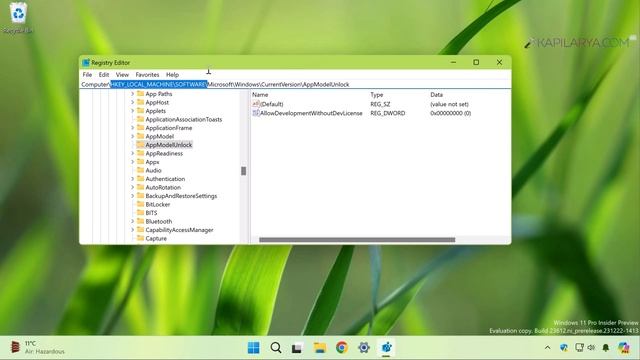Open the File menu

coord(87,75)
